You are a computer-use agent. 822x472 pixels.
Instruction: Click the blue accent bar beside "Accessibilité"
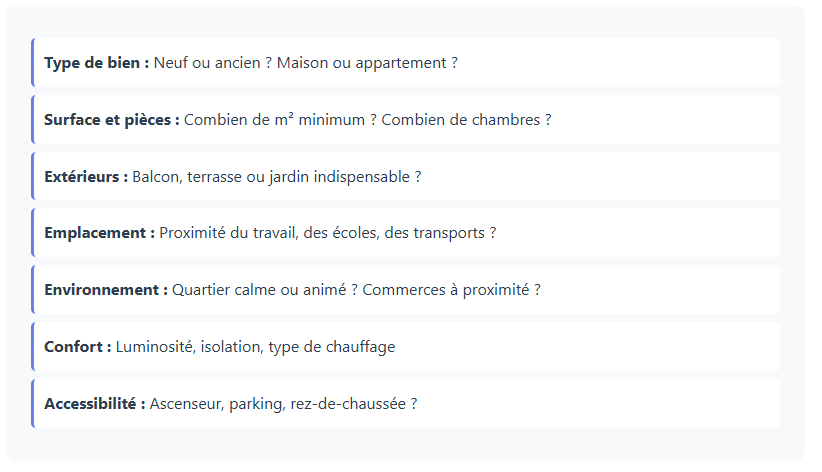tap(33, 404)
